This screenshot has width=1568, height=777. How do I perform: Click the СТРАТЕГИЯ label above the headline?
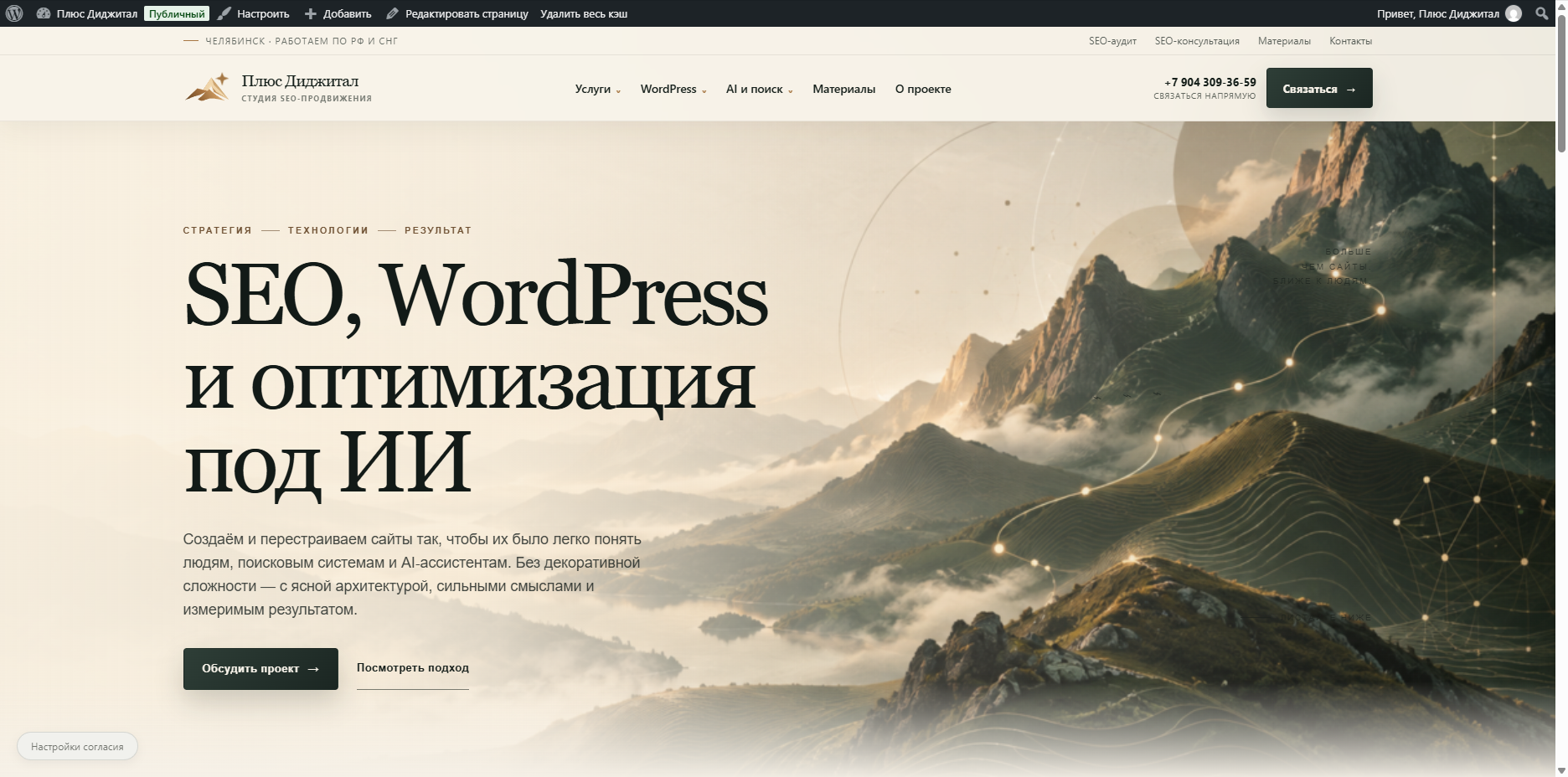[217, 230]
